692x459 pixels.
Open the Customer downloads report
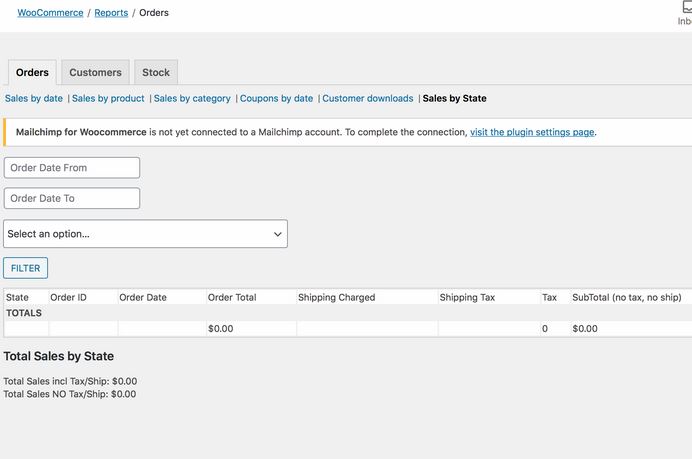[368, 98]
